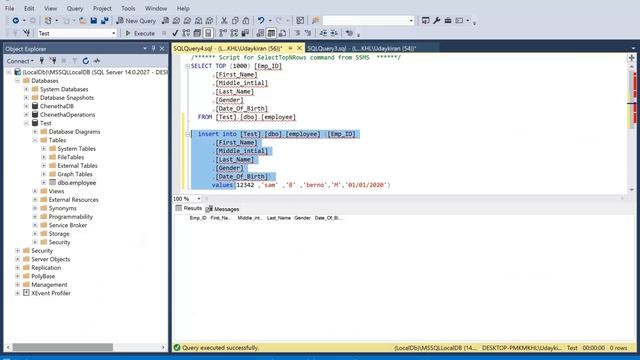Click the 'Query executed successfully' status text
Screen dimensions: 640x360
(220, 348)
